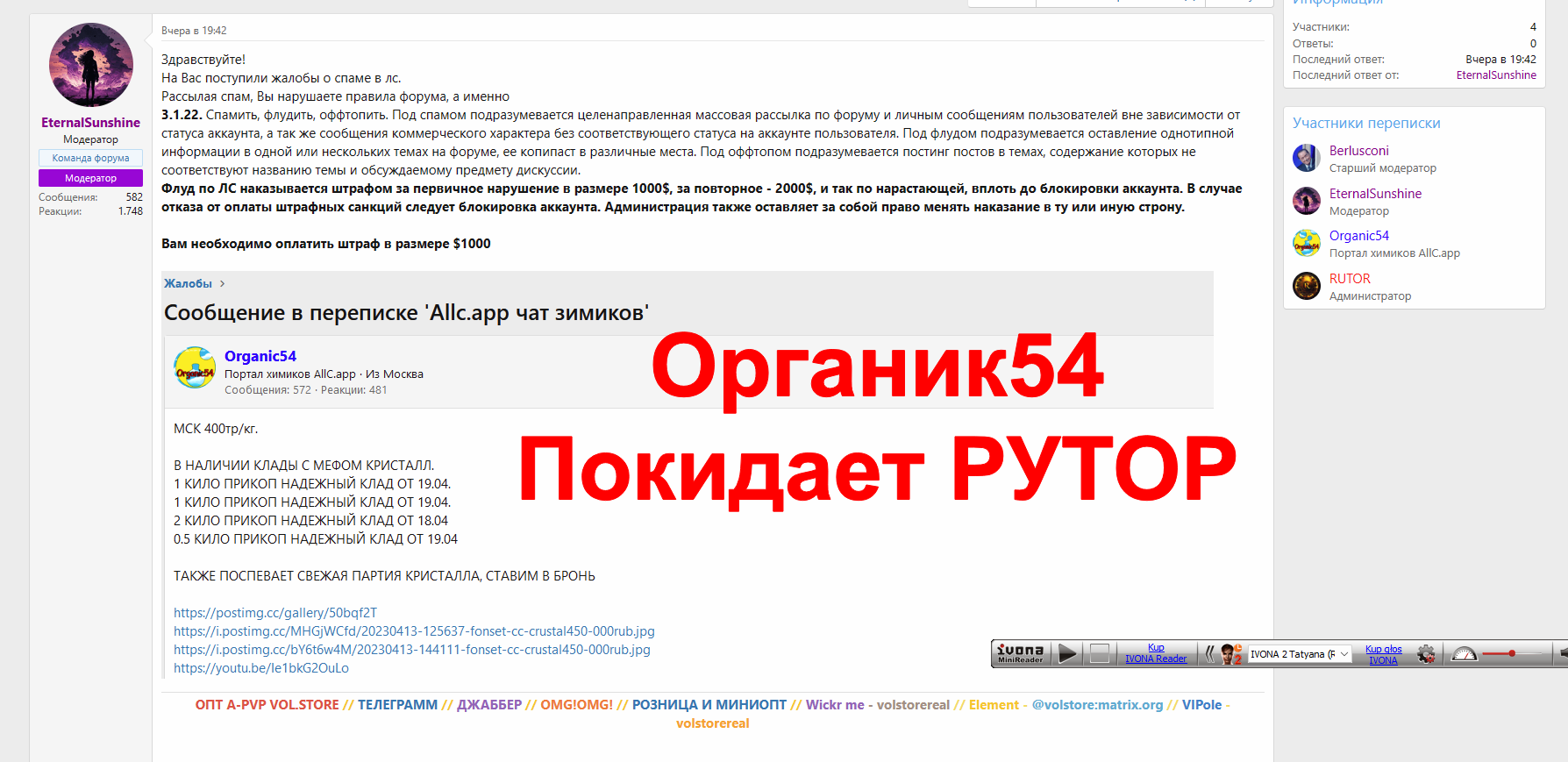Click the Kup głos IVONA link

(x=1383, y=655)
